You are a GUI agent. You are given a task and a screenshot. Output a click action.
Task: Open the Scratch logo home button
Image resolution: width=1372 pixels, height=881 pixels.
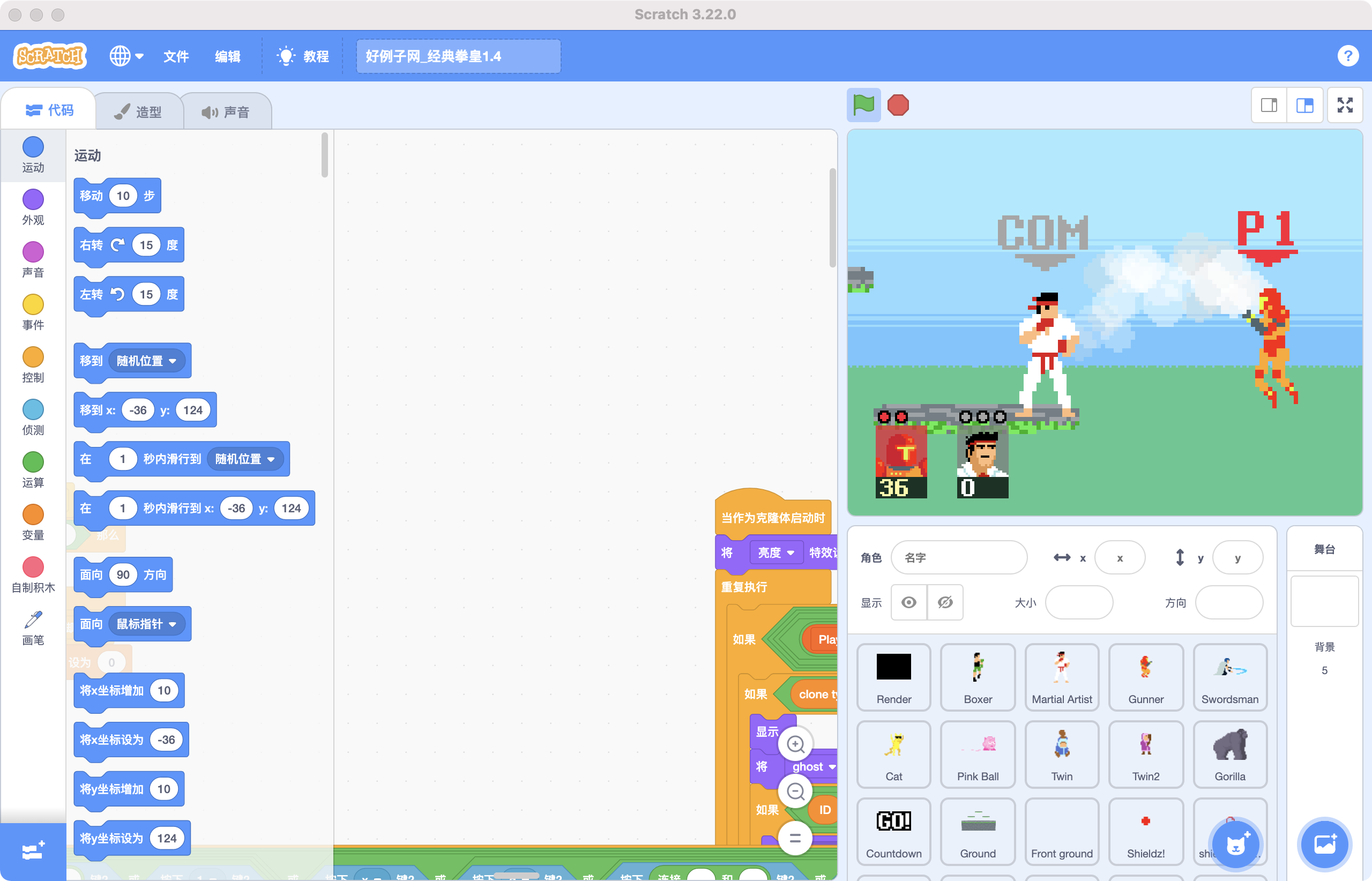pyautogui.click(x=50, y=56)
